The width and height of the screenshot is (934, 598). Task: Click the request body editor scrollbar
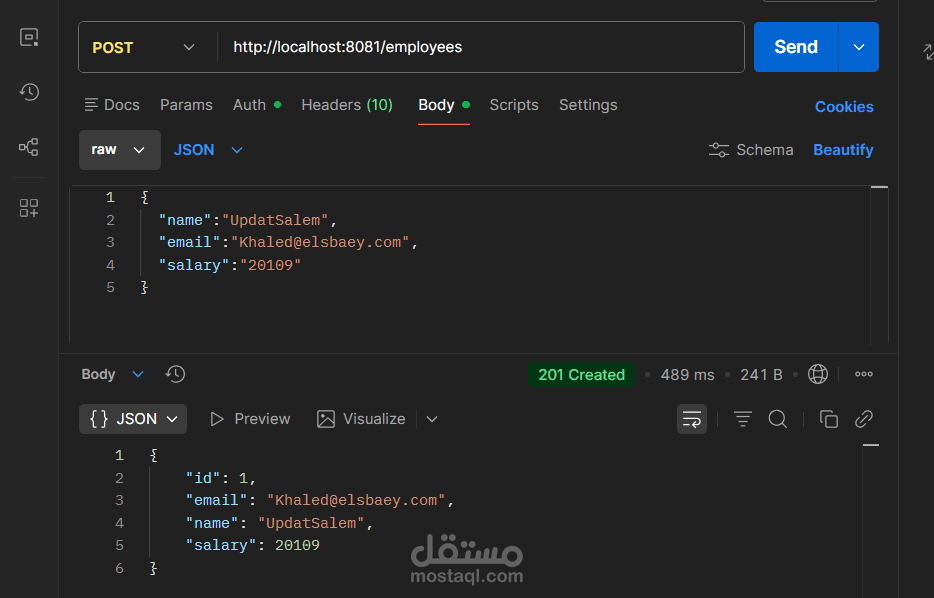coord(879,265)
